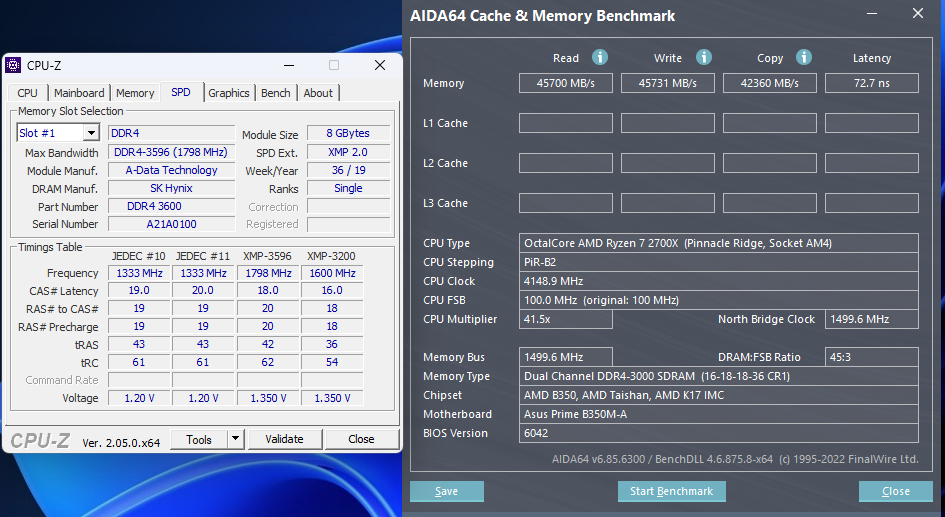The image size is (945, 517).
Task: Click the SPD Ext. XMP 2.0 field
Action: [x=348, y=152]
